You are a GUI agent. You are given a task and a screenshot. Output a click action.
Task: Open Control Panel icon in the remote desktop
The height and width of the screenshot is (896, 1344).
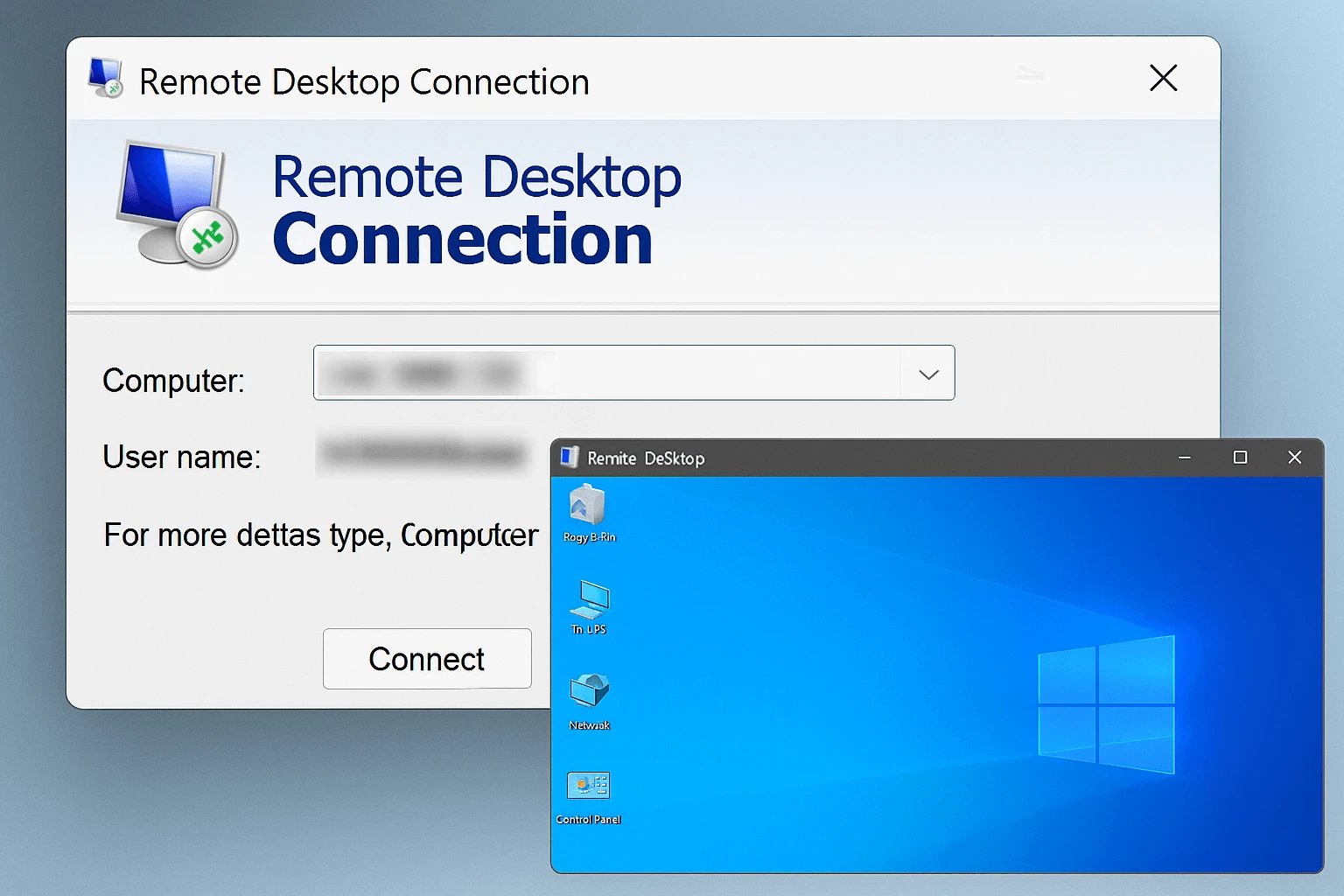coord(588,798)
